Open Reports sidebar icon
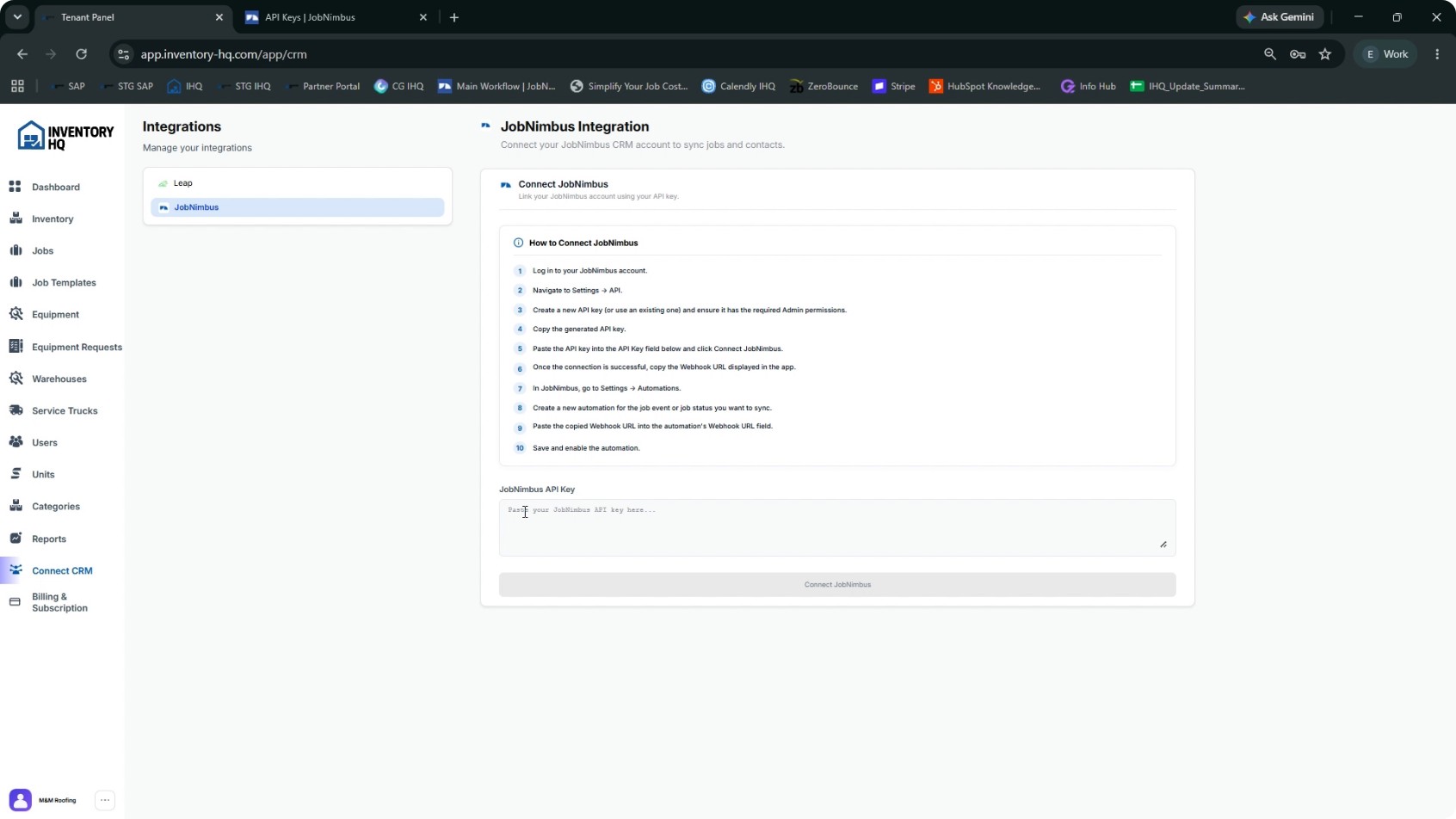1456x819 pixels. [x=15, y=539]
